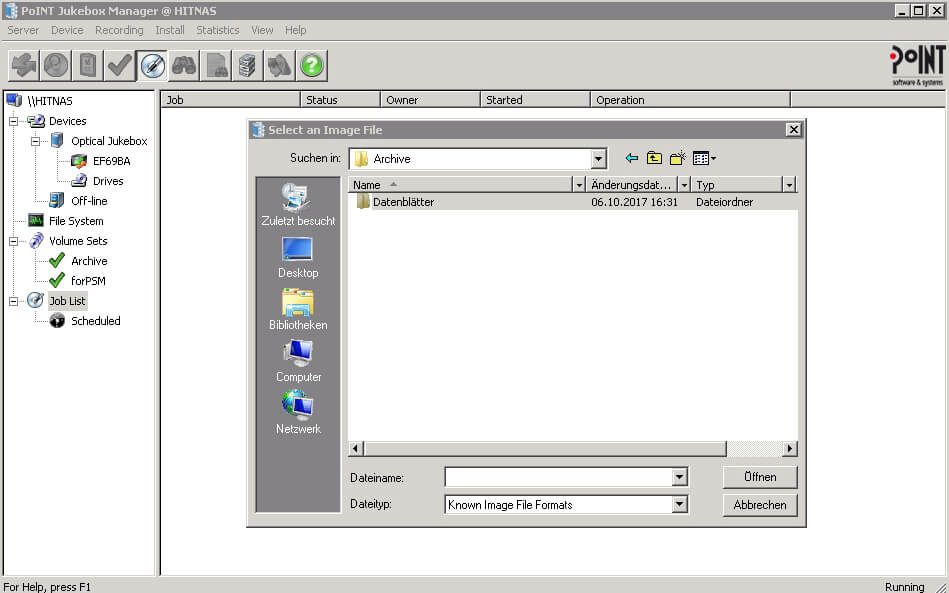Click the horizontal scrollbar thumb in file list

(545, 448)
